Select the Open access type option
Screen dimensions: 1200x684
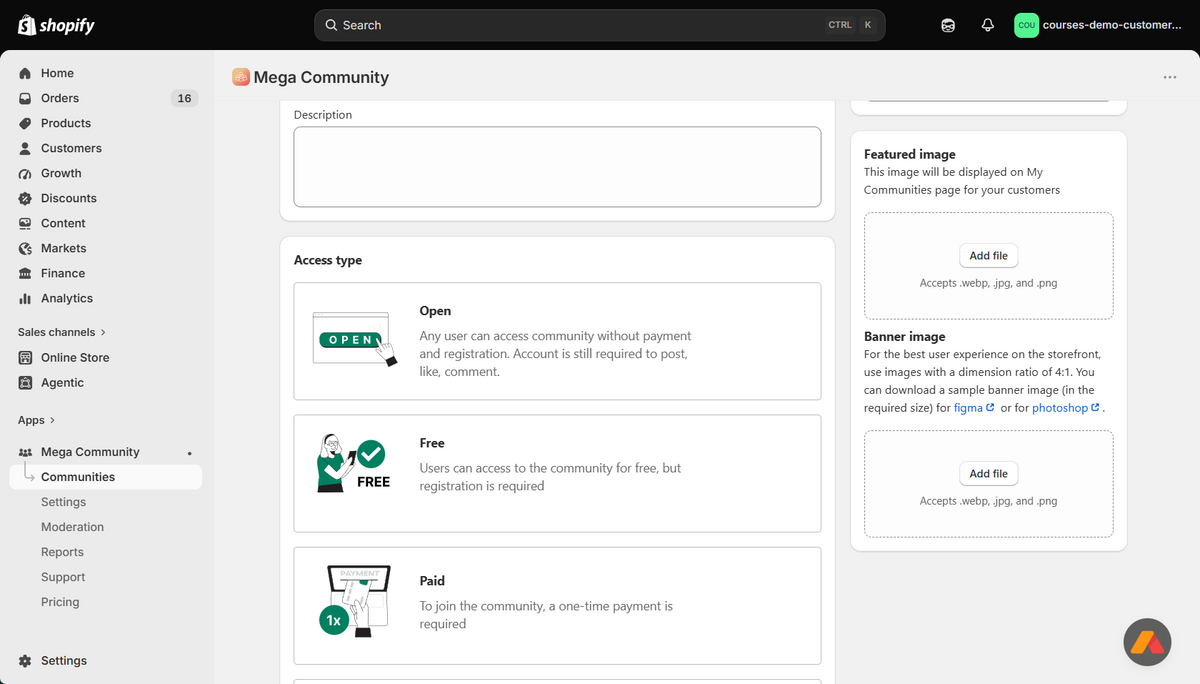click(557, 341)
